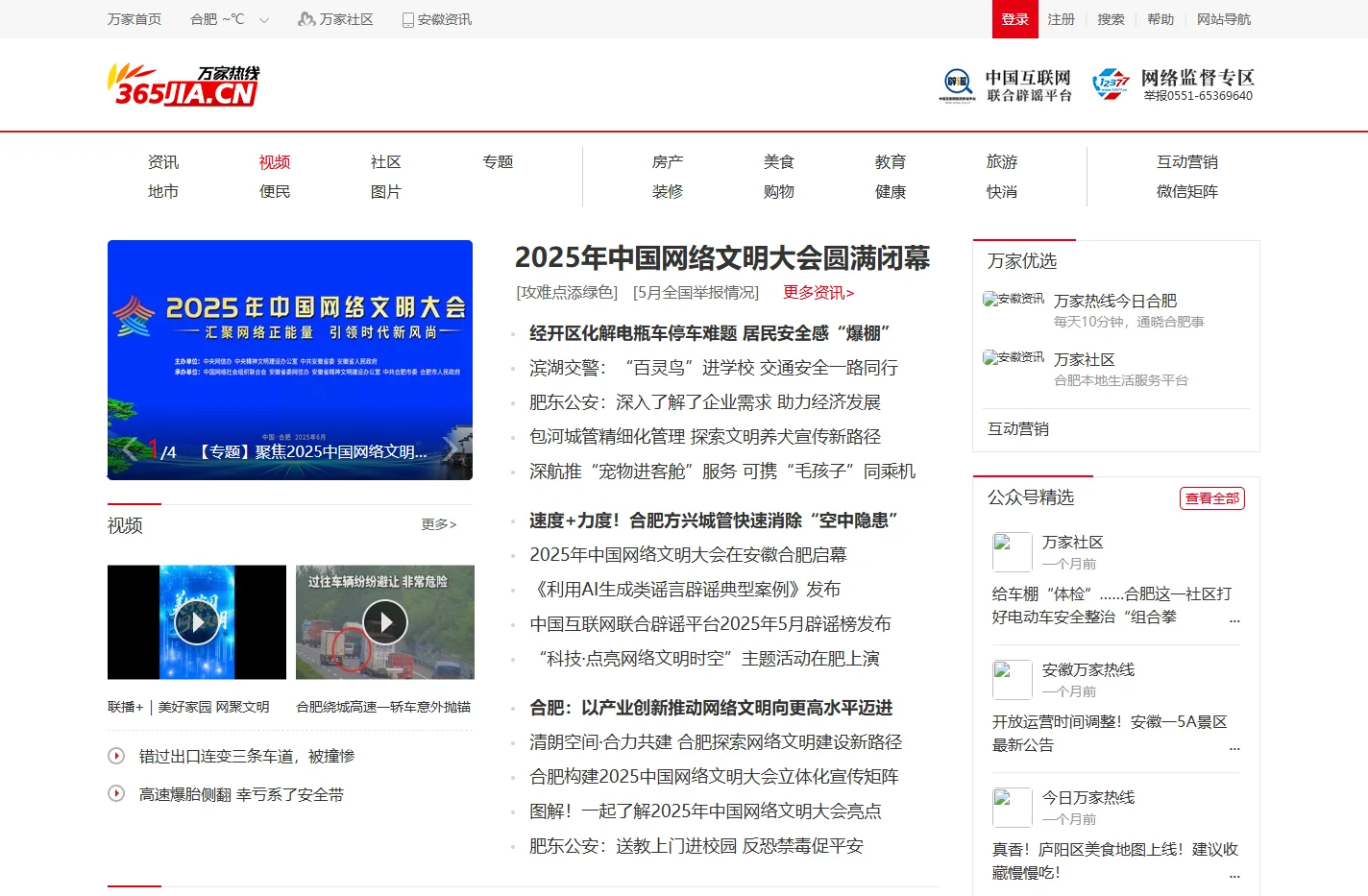Play the 联播+ 美好家园 video

[x=197, y=622]
